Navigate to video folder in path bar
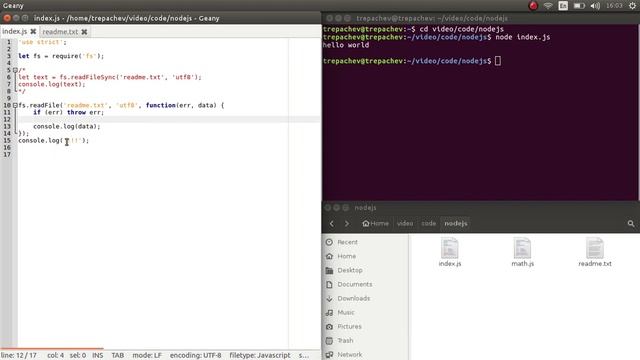Screen dimensions: 640x360 [x=405, y=223]
